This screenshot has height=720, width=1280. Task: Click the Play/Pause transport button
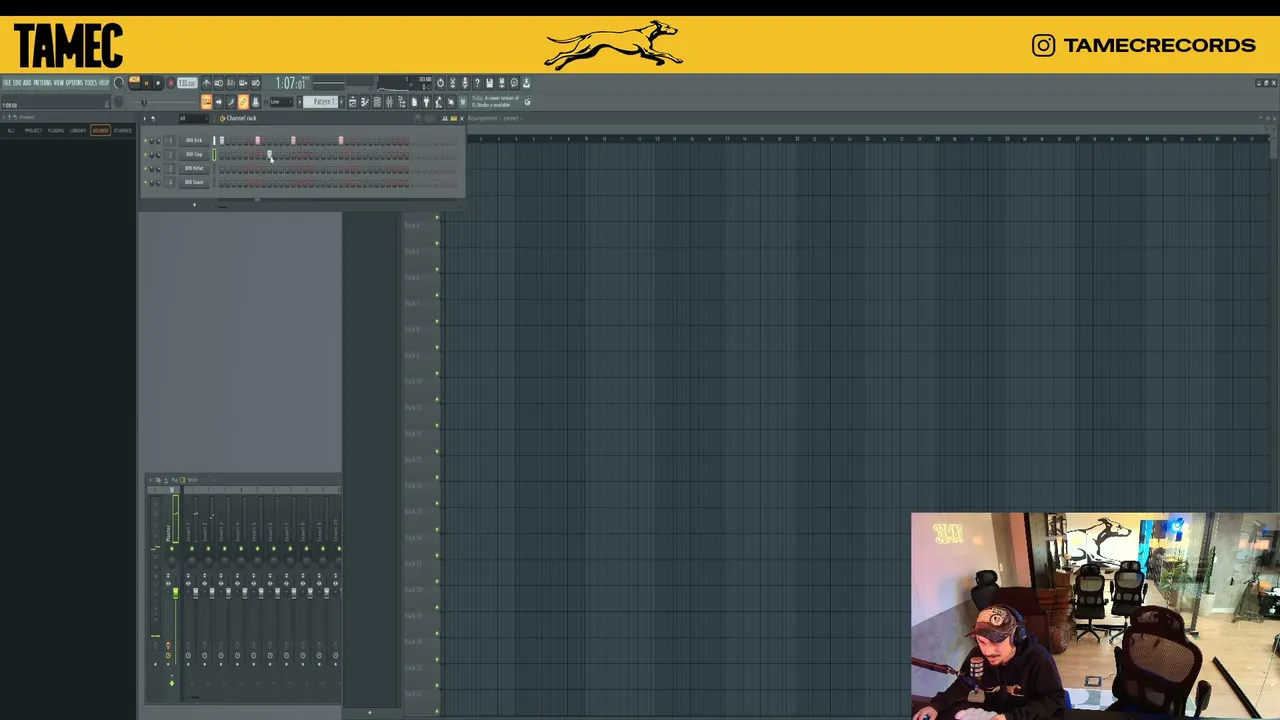pos(146,83)
